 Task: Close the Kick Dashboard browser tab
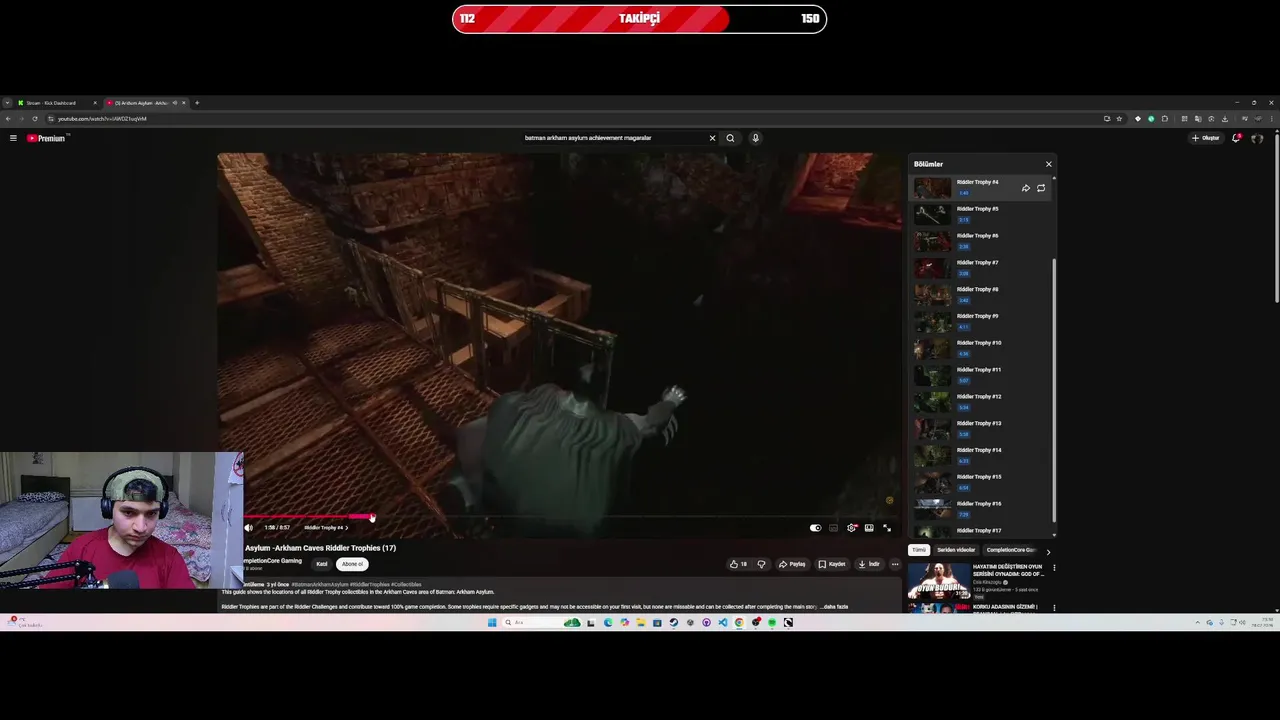click(x=95, y=103)
